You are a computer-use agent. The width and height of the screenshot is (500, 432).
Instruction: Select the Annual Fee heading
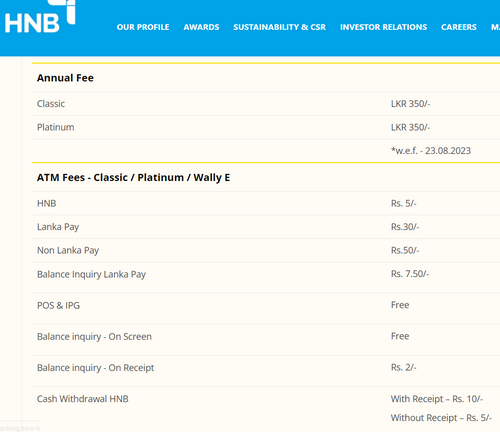click(x=65, y=78)
